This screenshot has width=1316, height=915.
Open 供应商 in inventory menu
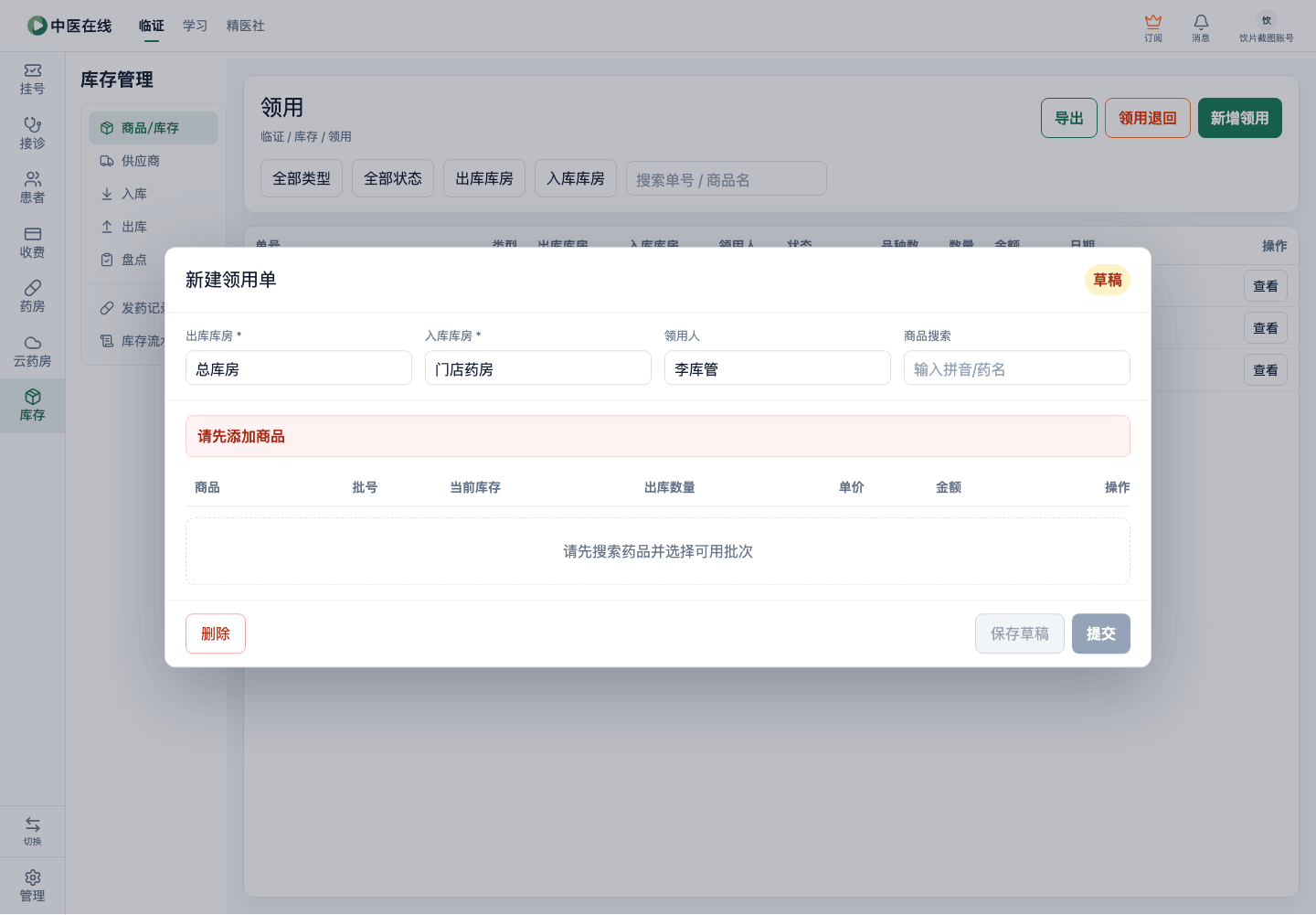tap(154, 161)
